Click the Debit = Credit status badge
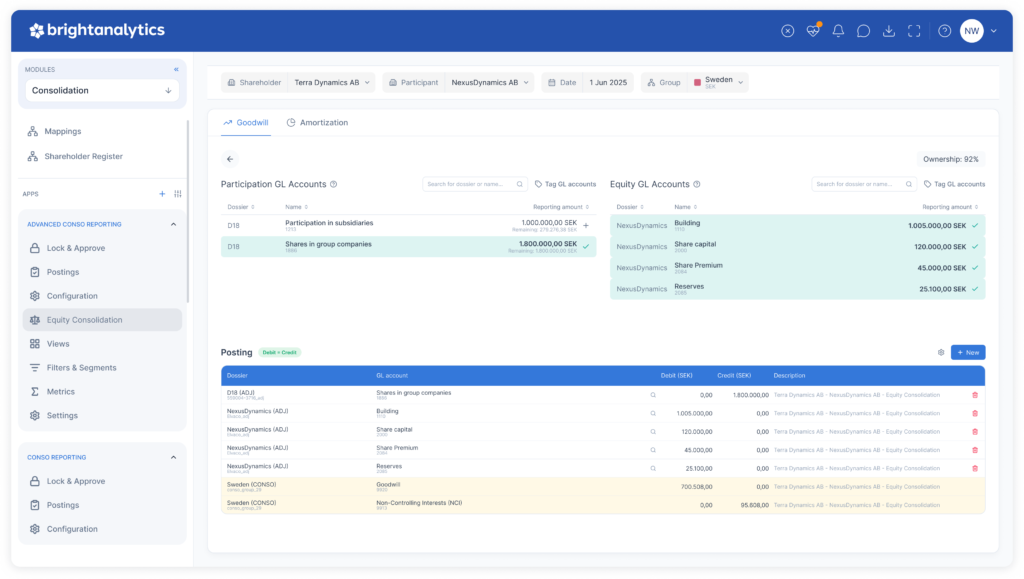The image size is (1024, 579). [280, 352]
